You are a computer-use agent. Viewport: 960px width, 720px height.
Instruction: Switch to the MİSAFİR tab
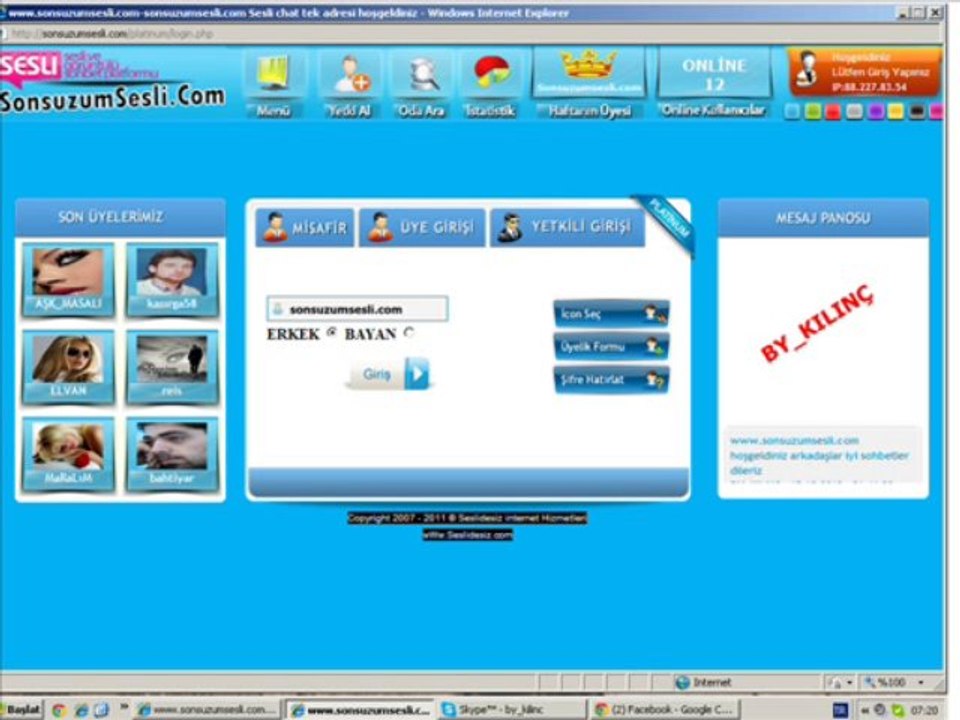tap(305, 228)
